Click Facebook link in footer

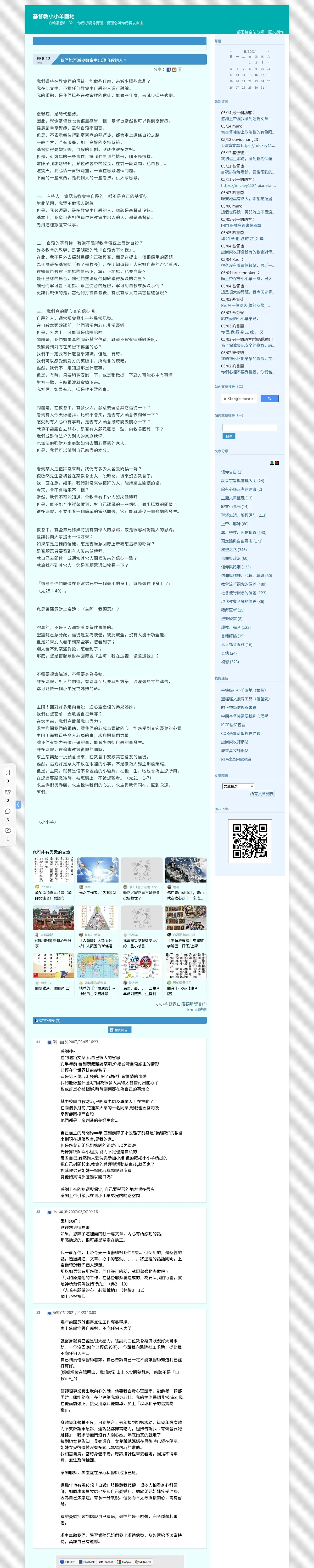(87, 1562)
